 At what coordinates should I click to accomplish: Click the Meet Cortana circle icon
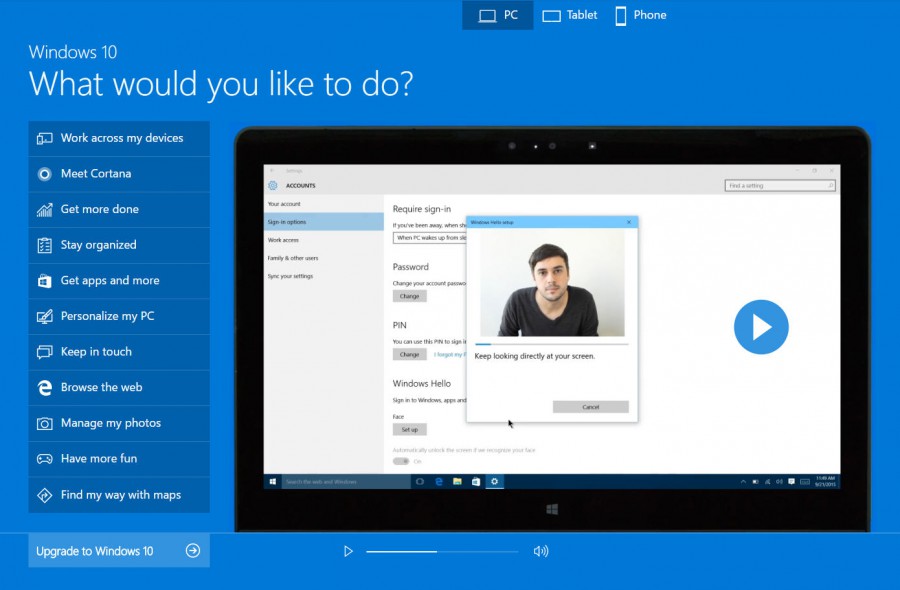coord(45,173)
